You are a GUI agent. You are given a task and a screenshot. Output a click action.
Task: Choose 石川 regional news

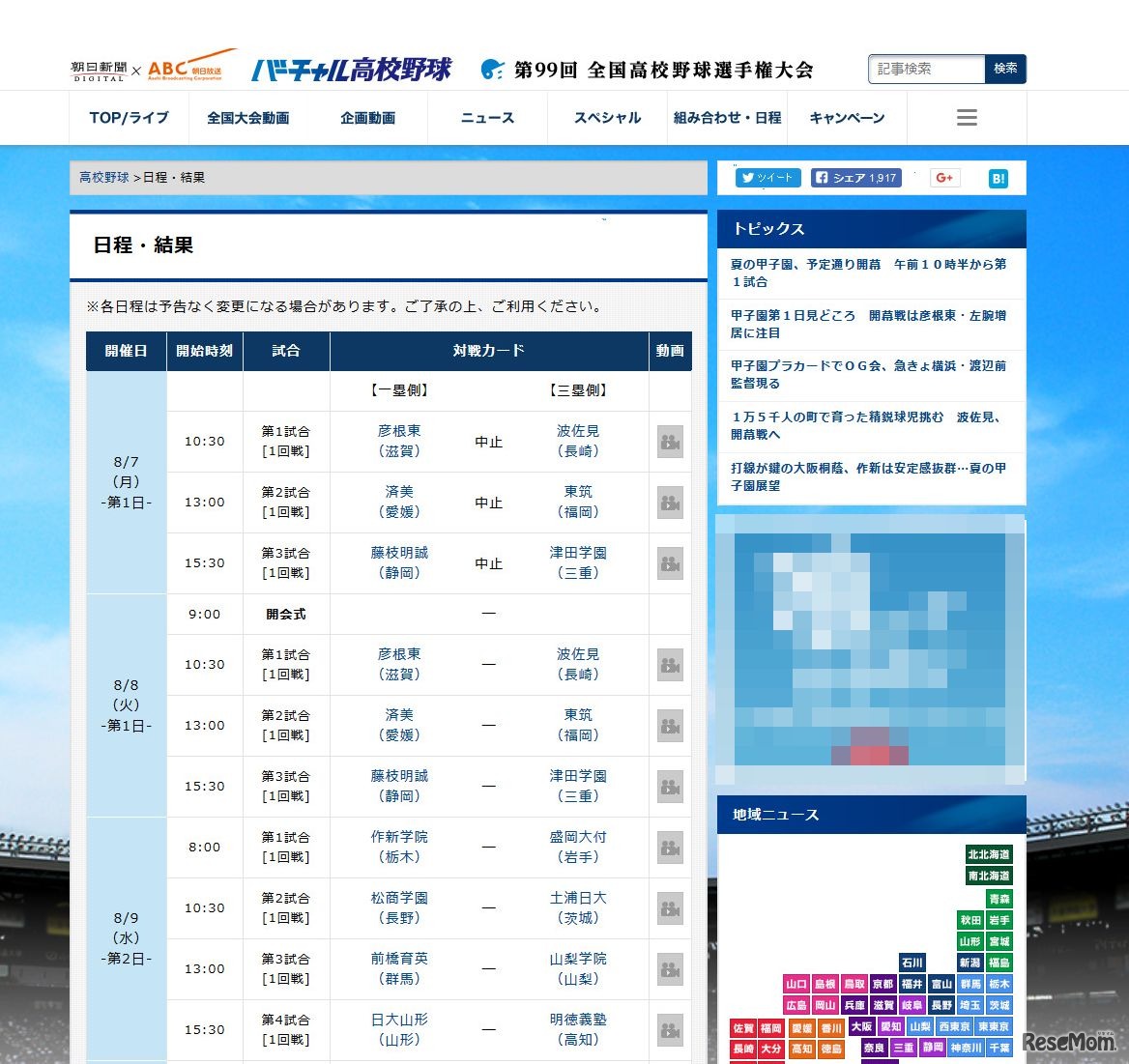912,963
